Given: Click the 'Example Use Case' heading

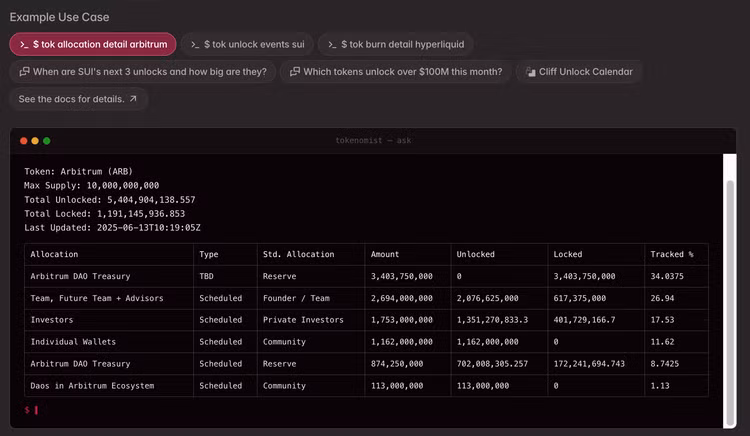Looking at the screenshot, I should click(x=59, y=17).
